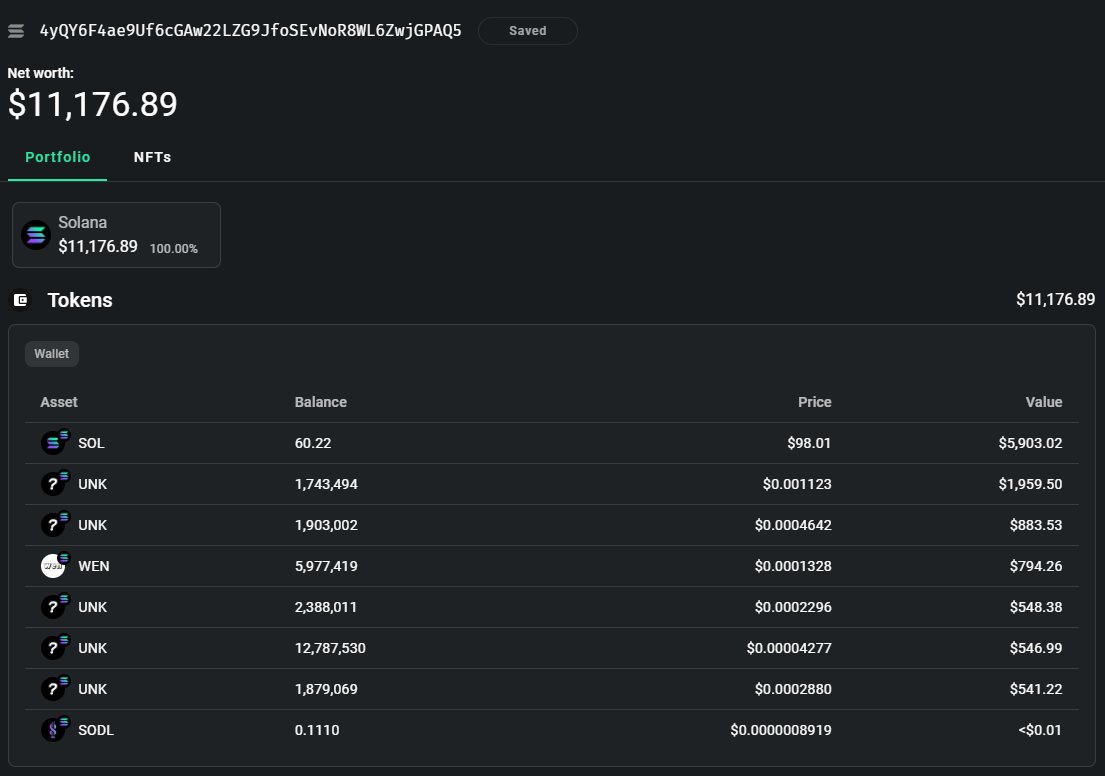Click the value $883.53
Screen dimensions: 1105x776
tap(1036, 525)
